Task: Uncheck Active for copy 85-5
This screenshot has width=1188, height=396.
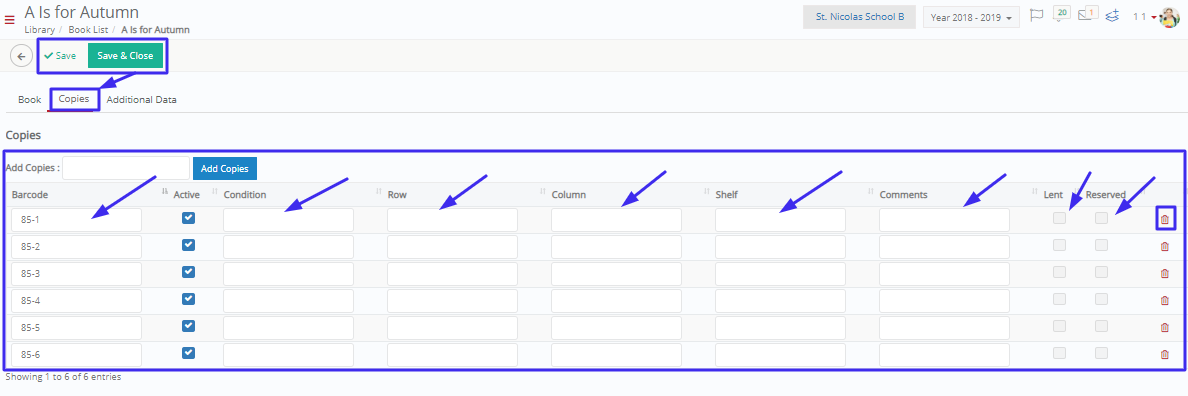Action: pyautogui.click(x=189, y=326)
